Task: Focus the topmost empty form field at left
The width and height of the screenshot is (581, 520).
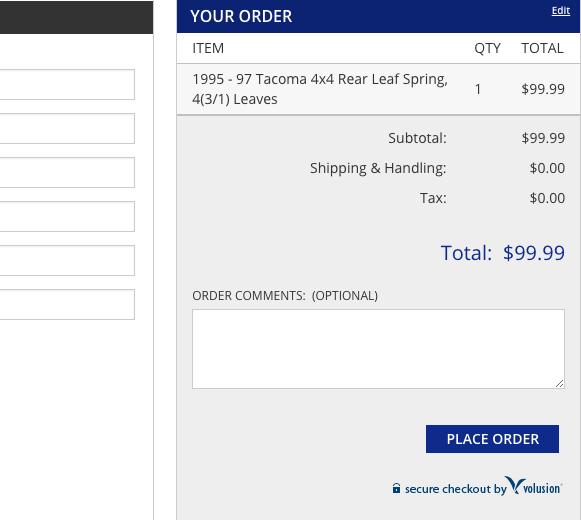Action: [67, 85]
